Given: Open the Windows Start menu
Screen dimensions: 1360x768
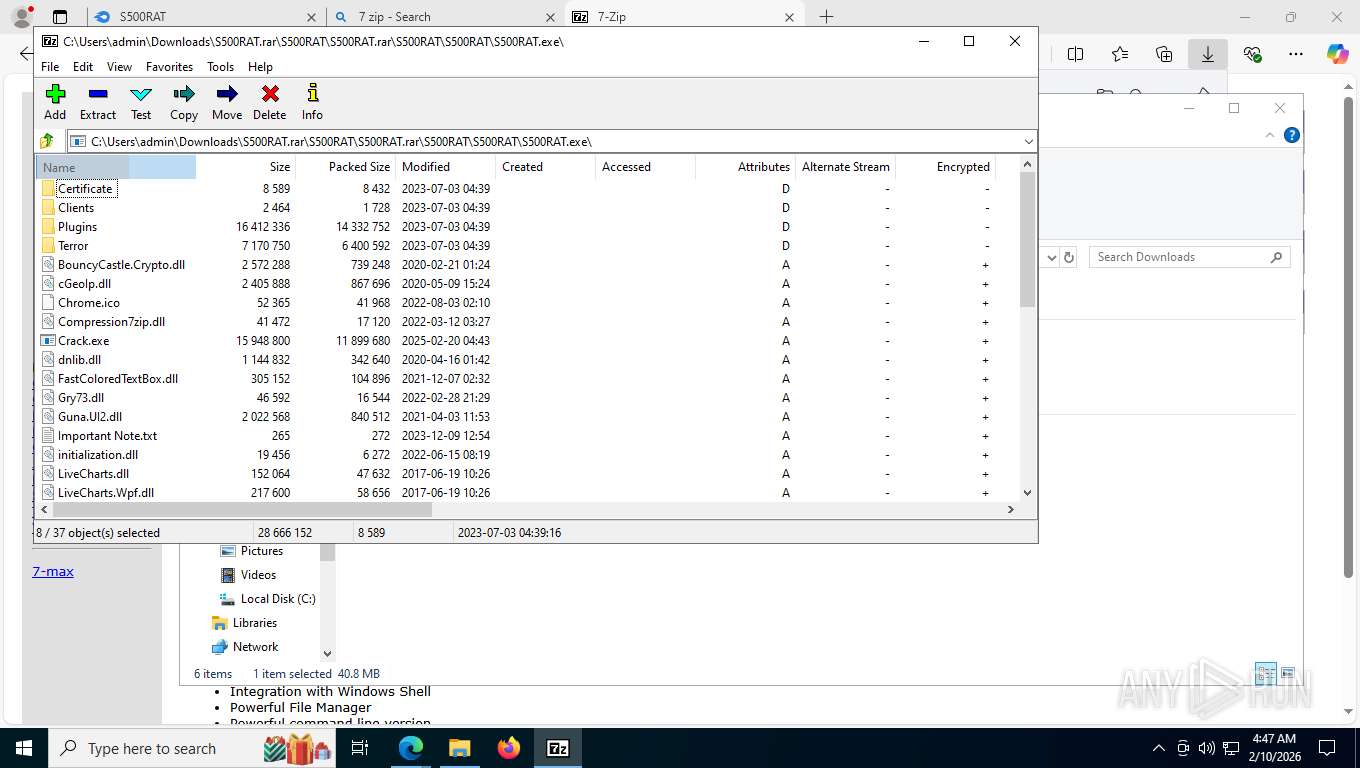Looking at the screenshot, I should 23,748.
